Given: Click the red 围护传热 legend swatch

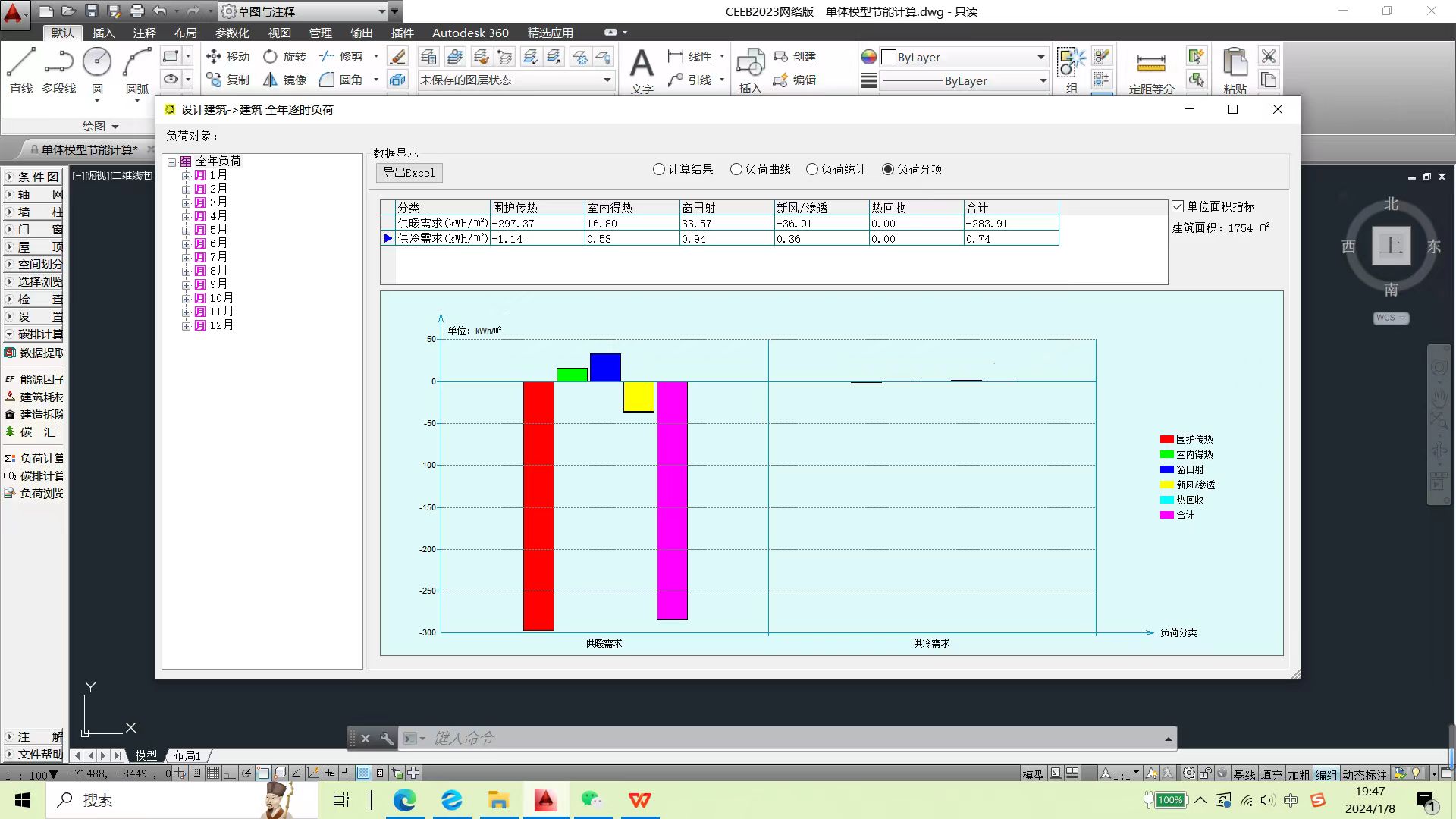Looking at the screenshot, I should click(1166, 439).
